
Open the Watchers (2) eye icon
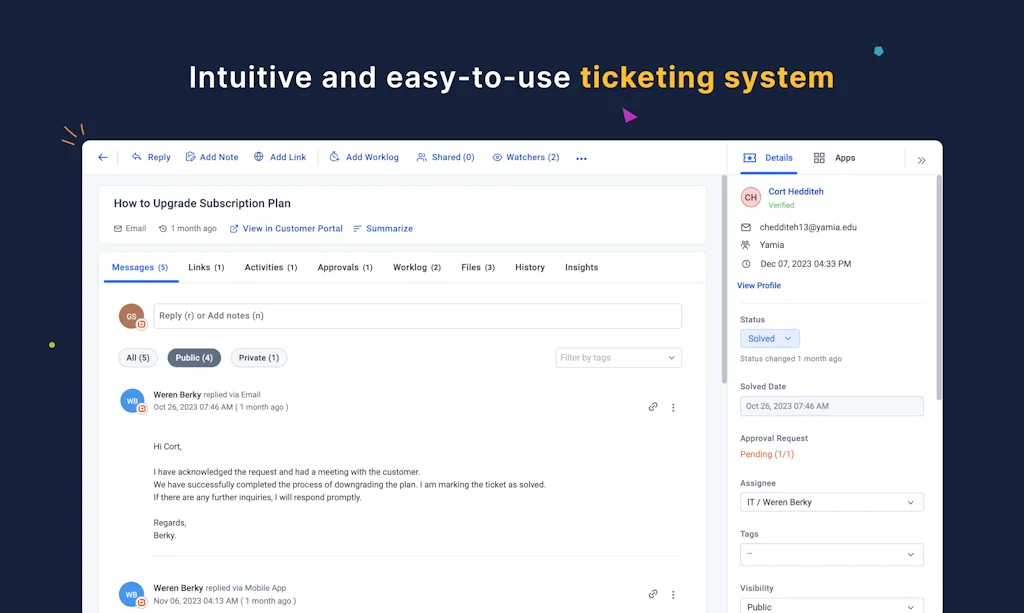497,157
